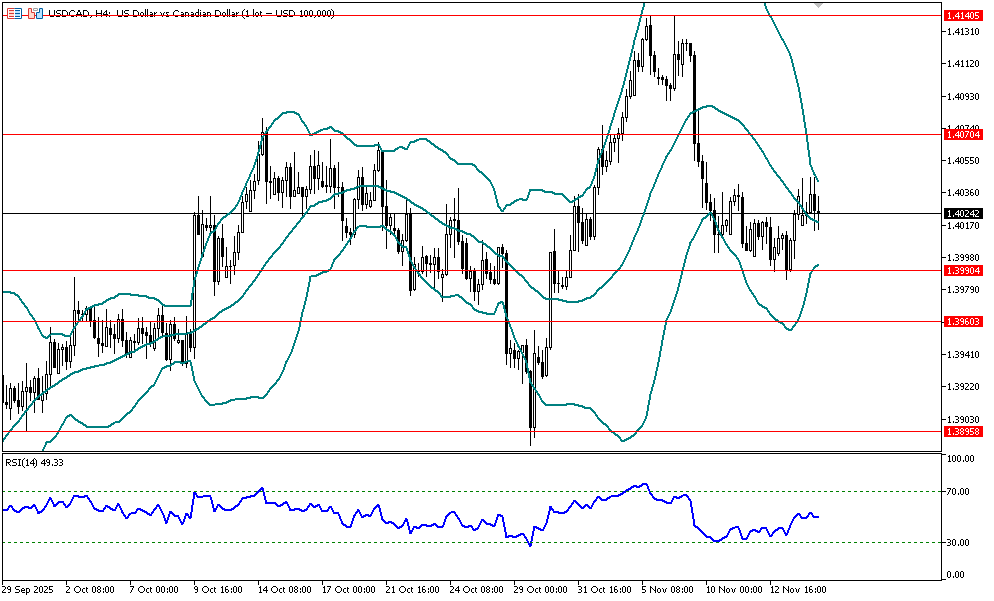The height and width of the screenshot is (601, 994).
Task: Click the 1.41120 price scale value
Action: click(x=961, y=64)
